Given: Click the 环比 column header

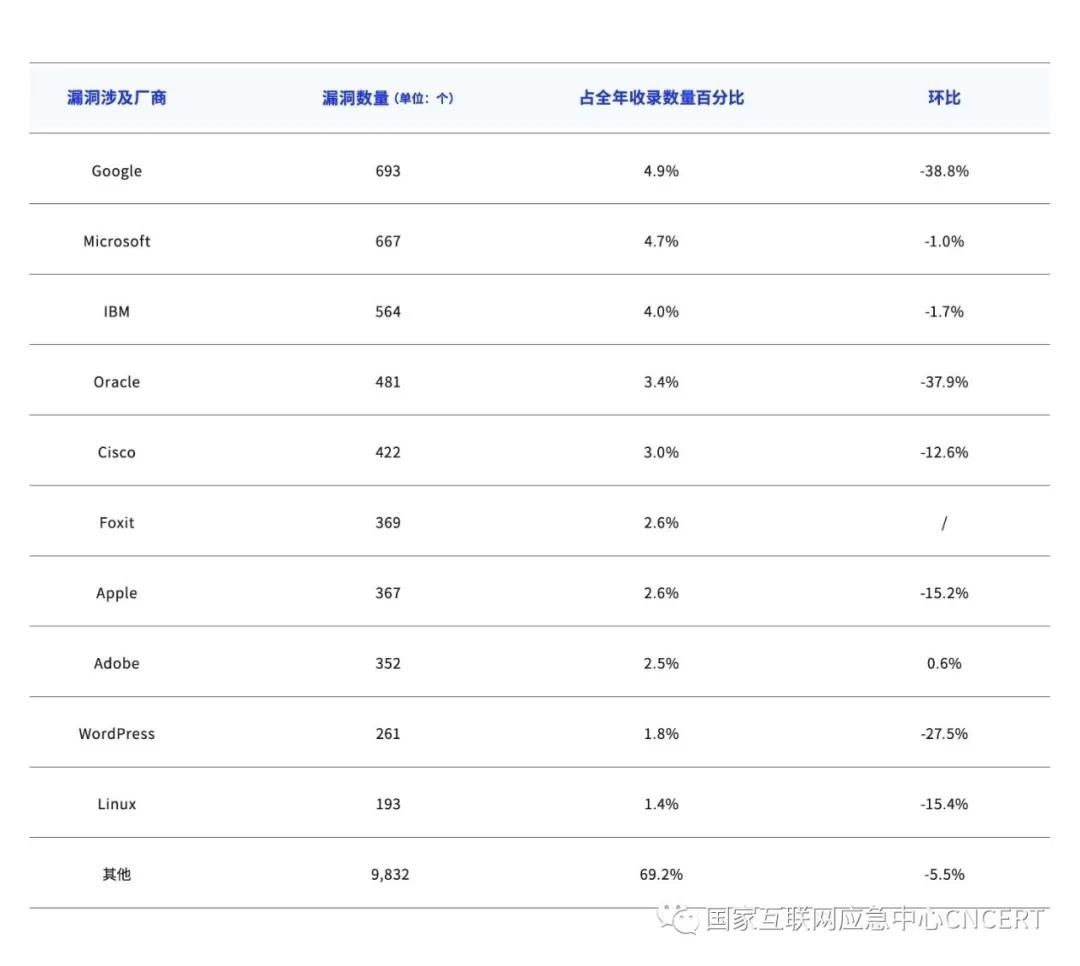Looking at the screenshot, I should coord(944,98).
